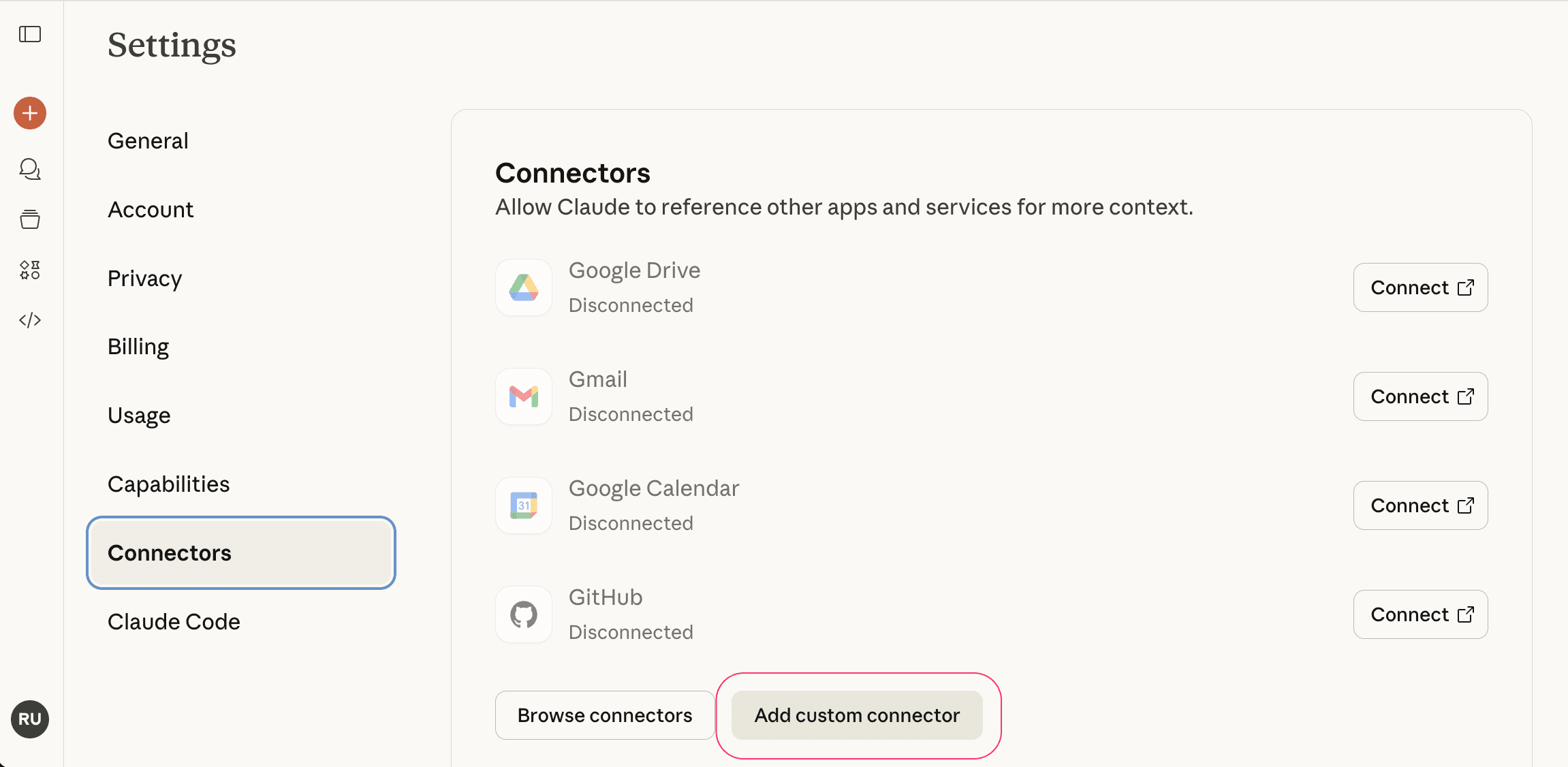Connect Google Drive
Viewport: 1568px width, 767px height.
1420,287
